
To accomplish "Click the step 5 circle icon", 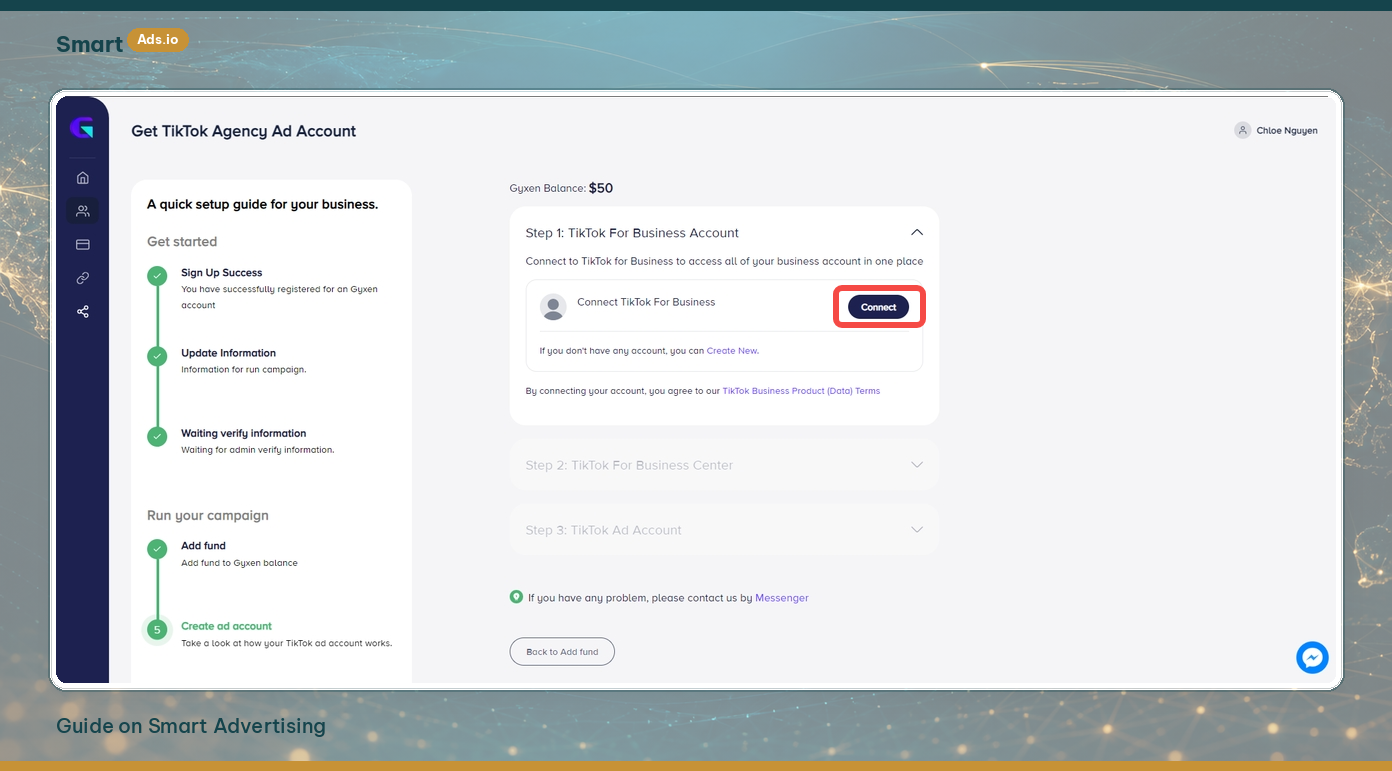I will [x=157, y=630].
